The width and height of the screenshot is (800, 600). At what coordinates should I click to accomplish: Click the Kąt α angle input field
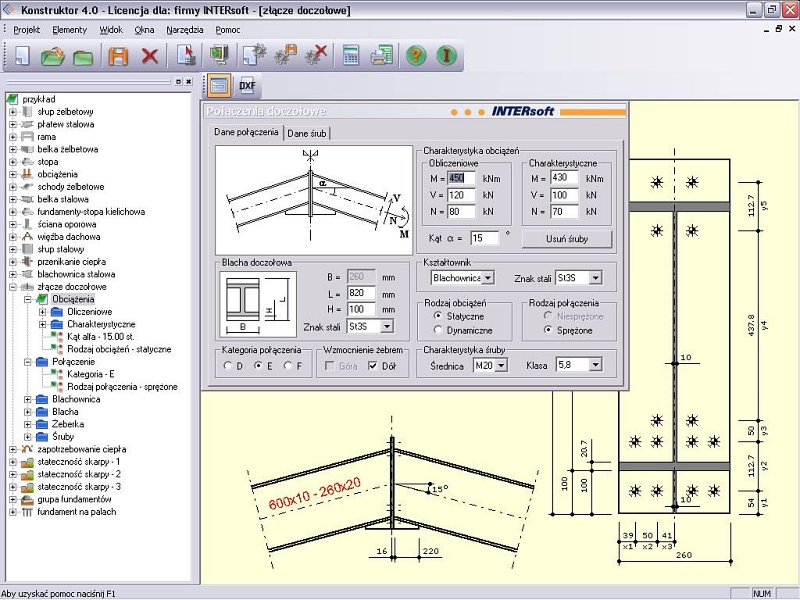[x=484, y=238]
